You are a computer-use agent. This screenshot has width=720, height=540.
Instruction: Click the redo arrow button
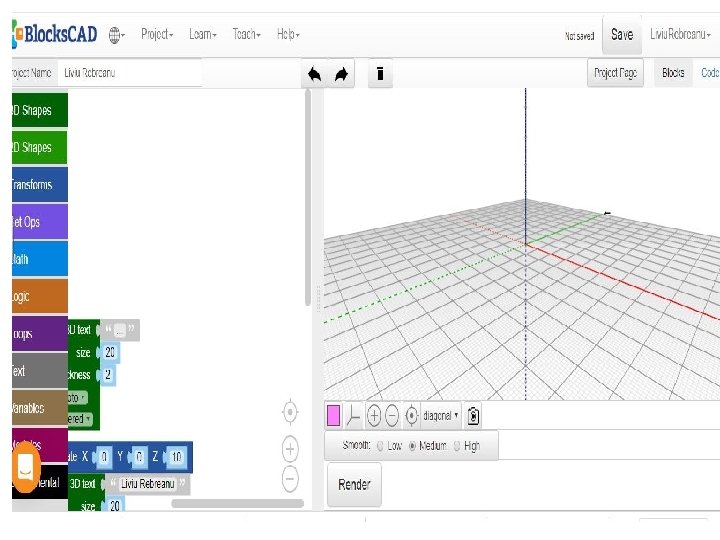341,73
